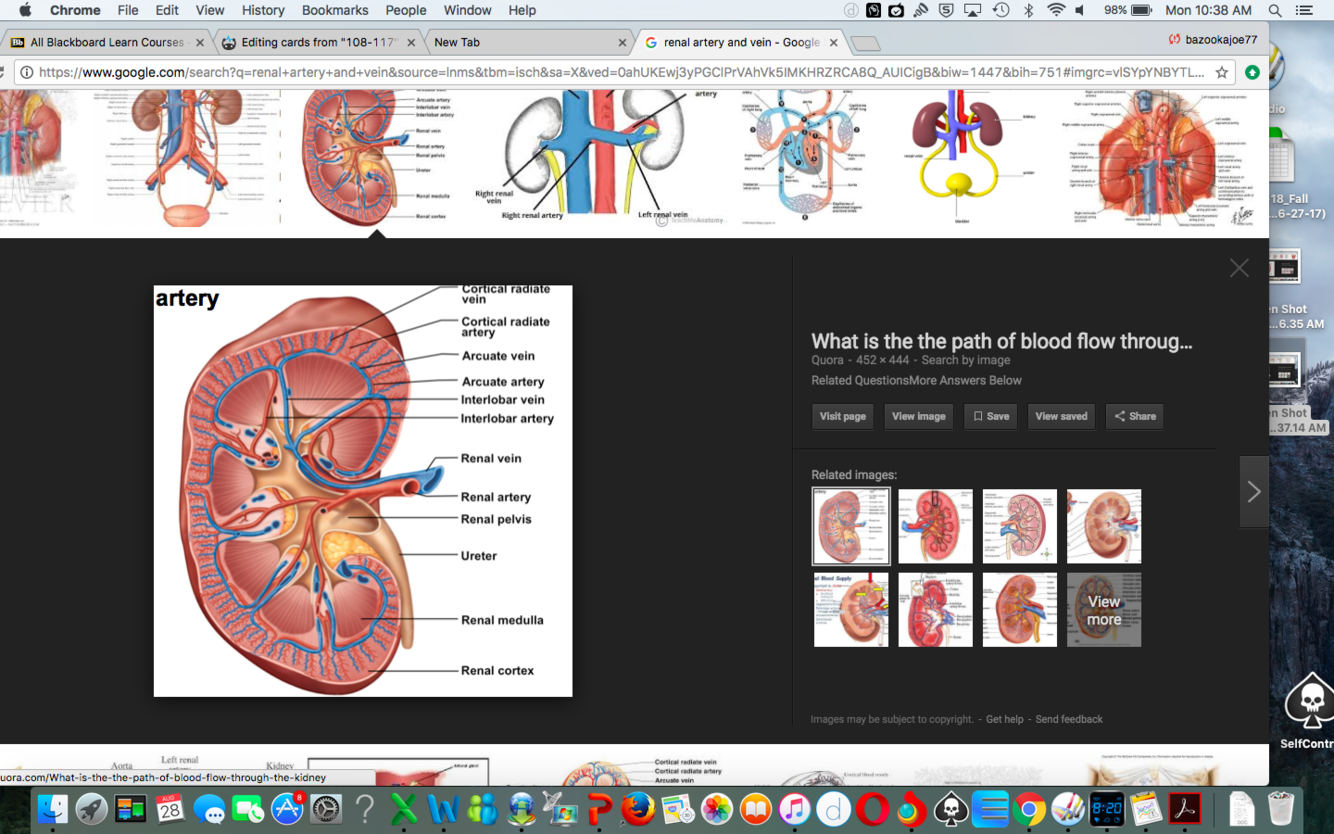
Task: Click the Get help link
Action: [1004, 719]
